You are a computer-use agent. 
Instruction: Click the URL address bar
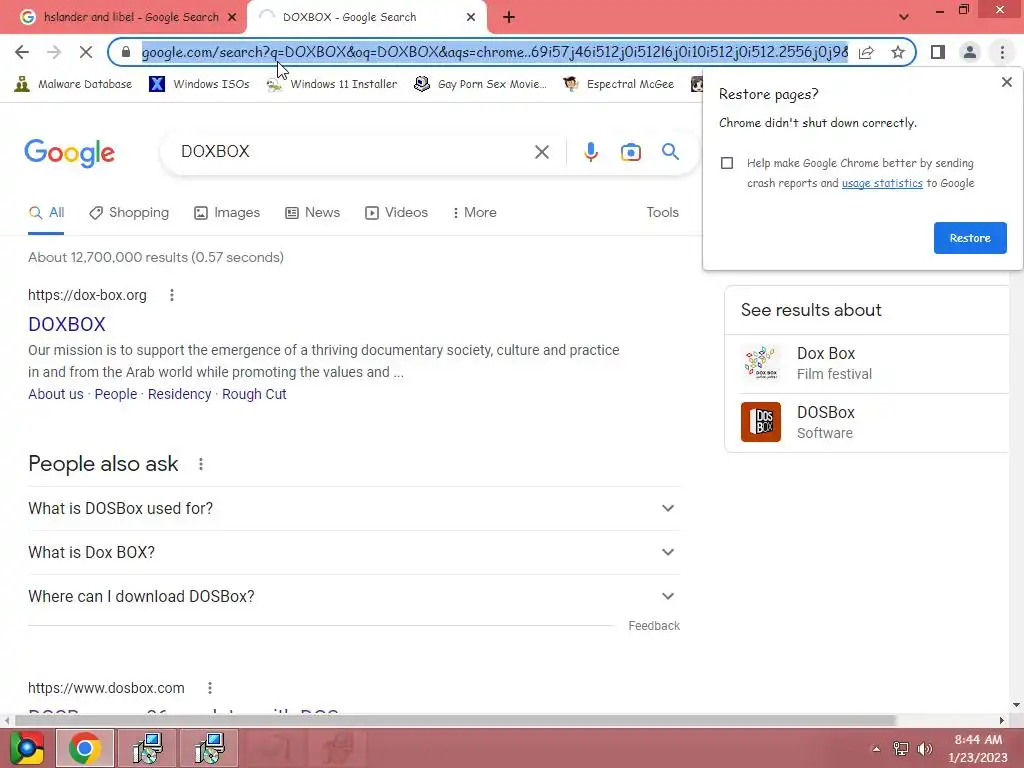494,52
